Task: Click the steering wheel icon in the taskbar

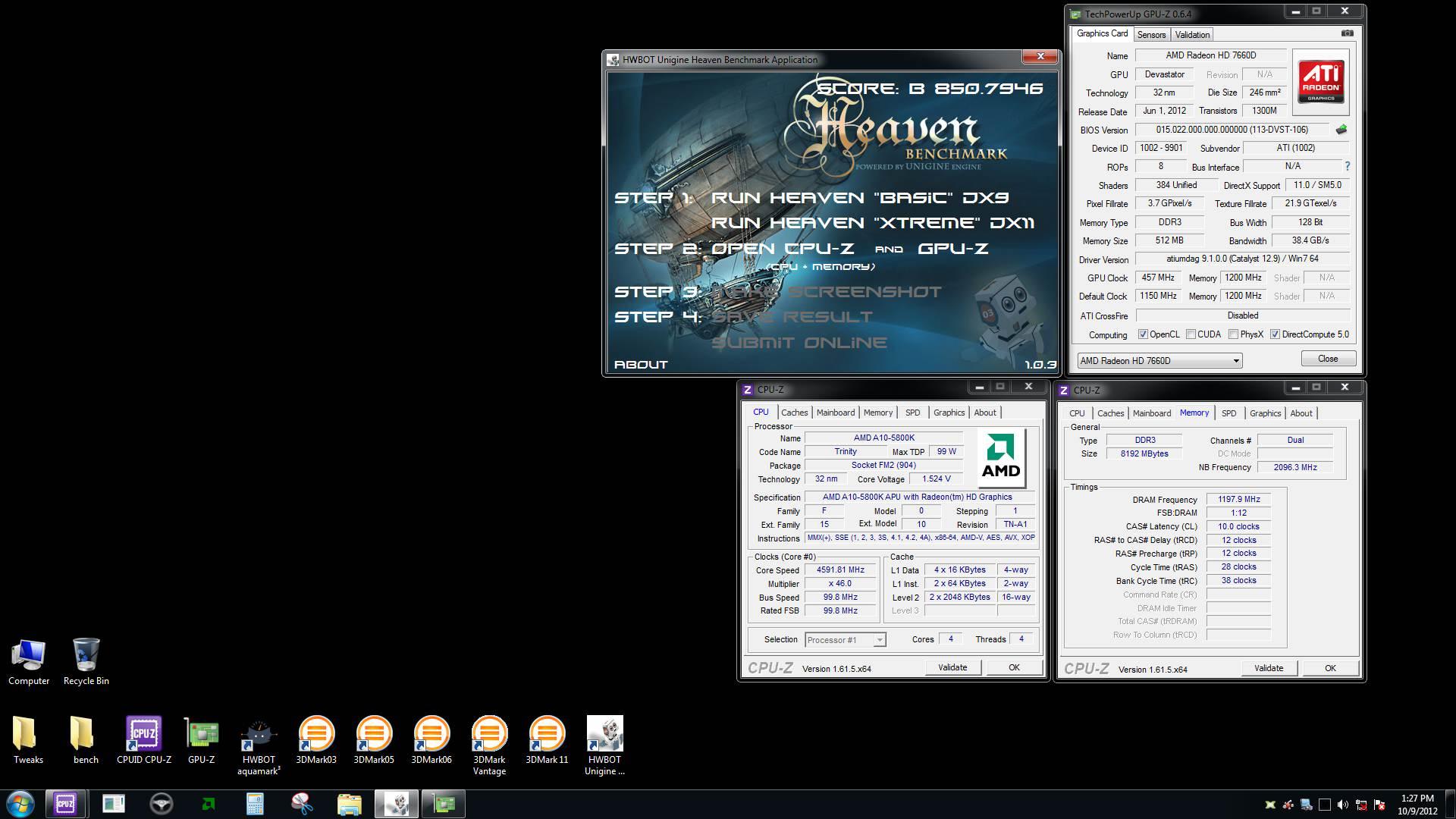Action: click(161, 804)
